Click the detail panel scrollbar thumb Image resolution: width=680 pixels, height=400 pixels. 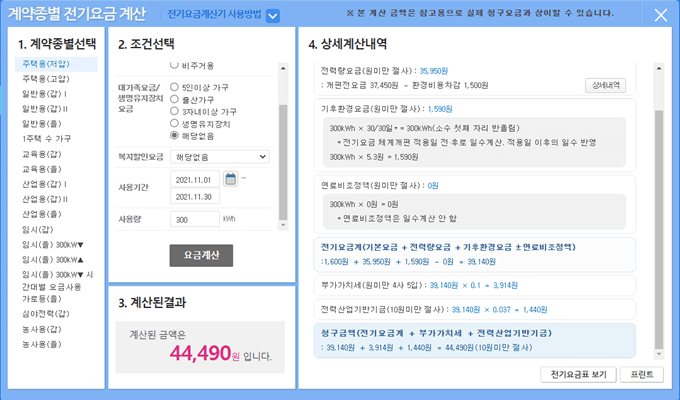pyautogui.click(x=659, y=230)
